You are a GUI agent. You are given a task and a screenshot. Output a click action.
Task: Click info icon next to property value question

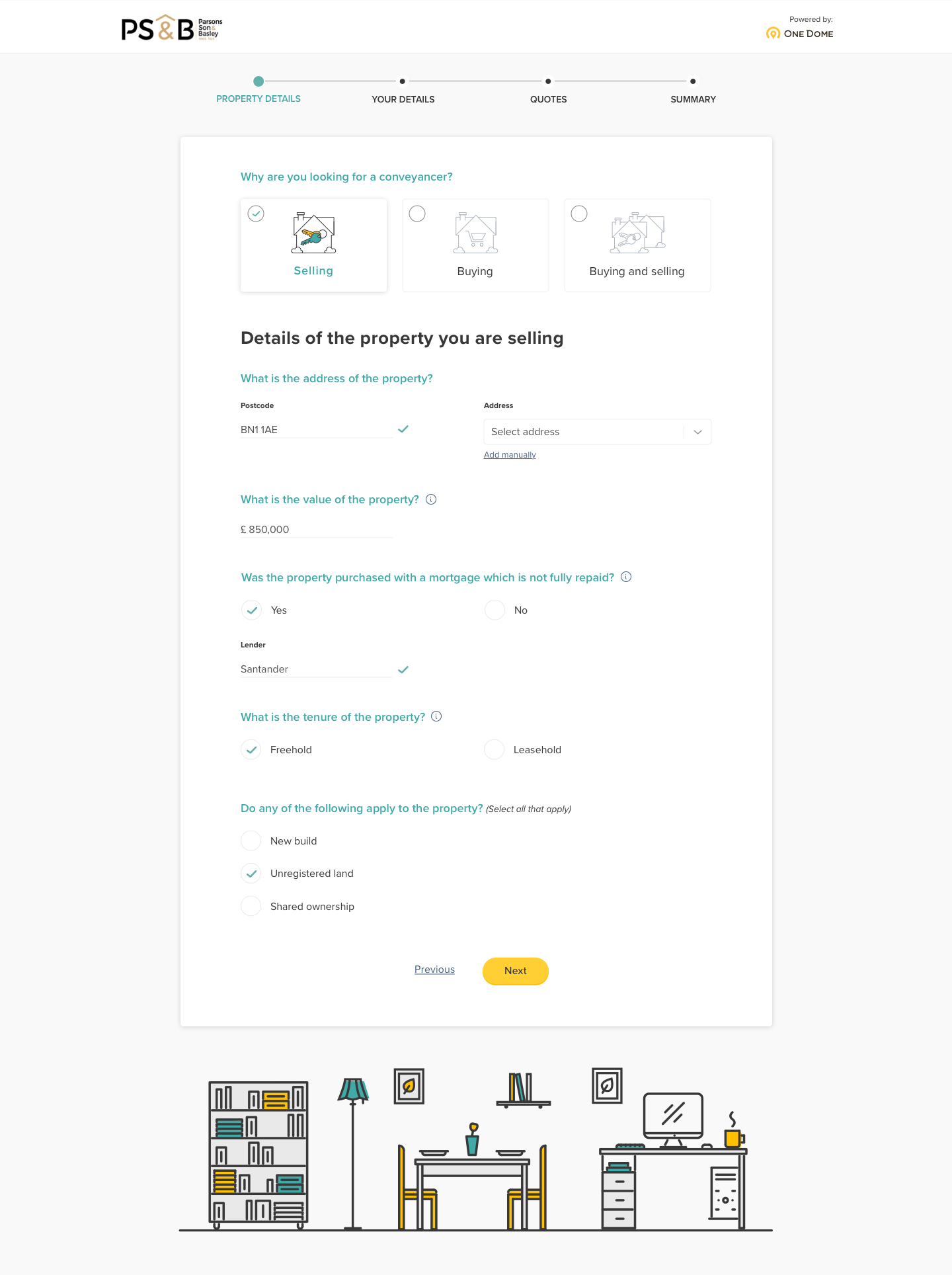pyautogui.click(x=431, y=499)
